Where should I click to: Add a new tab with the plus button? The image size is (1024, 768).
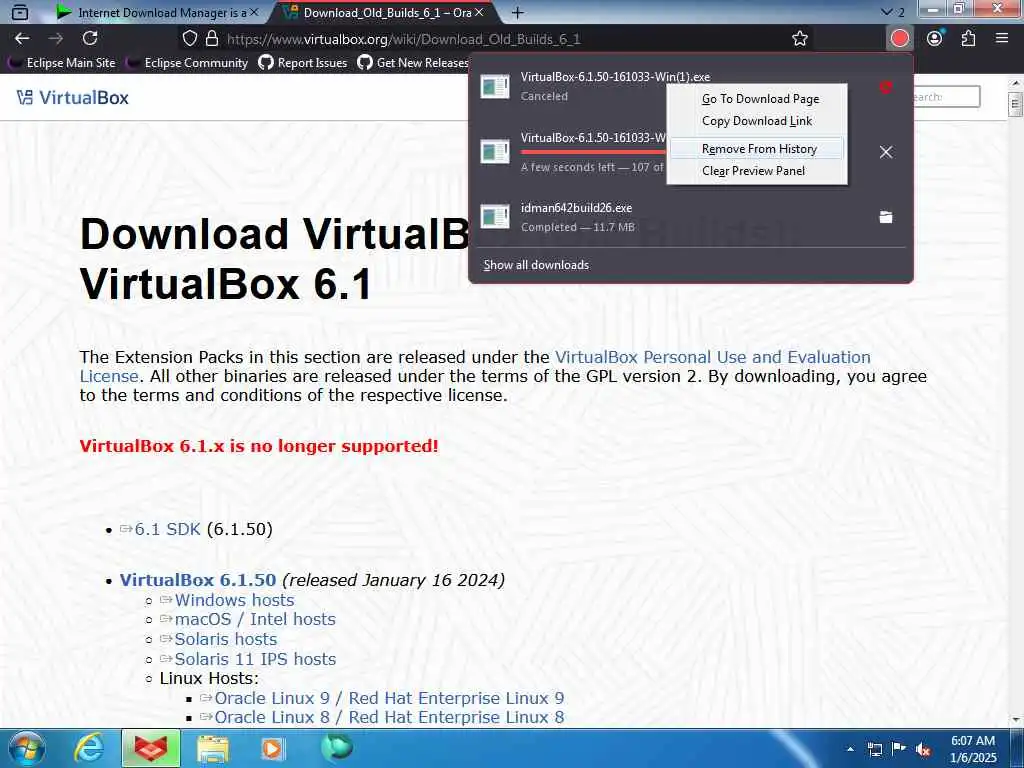pyautogui.click(x=517, y=12)
